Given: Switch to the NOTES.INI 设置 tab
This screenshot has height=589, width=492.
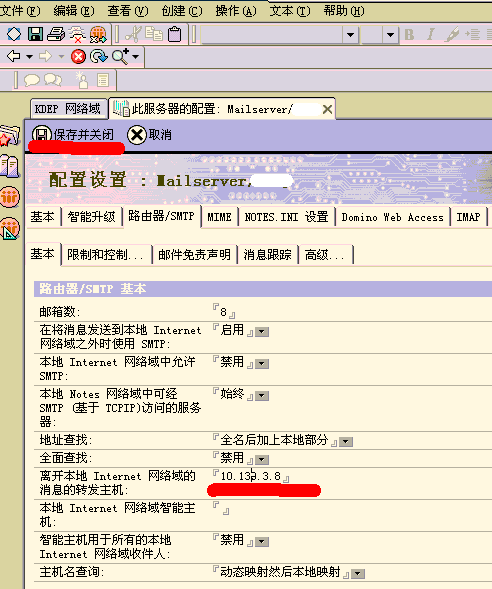Looking at the screenshot, I should click(287, 217).
